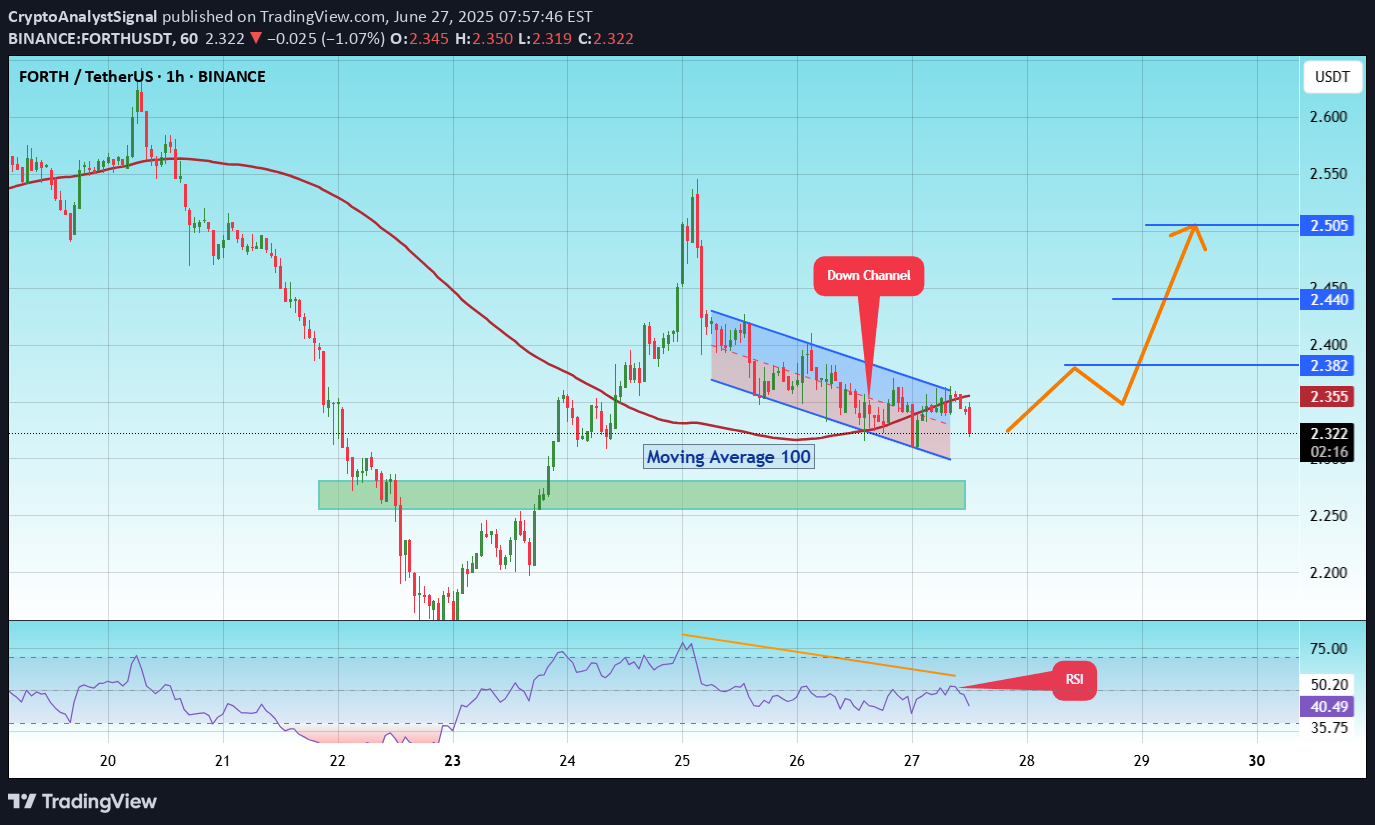Image resolution: width=1375 pixels, height=825 pixels.
Task: Click date 27 on the time axis
Action: [912, 760]
